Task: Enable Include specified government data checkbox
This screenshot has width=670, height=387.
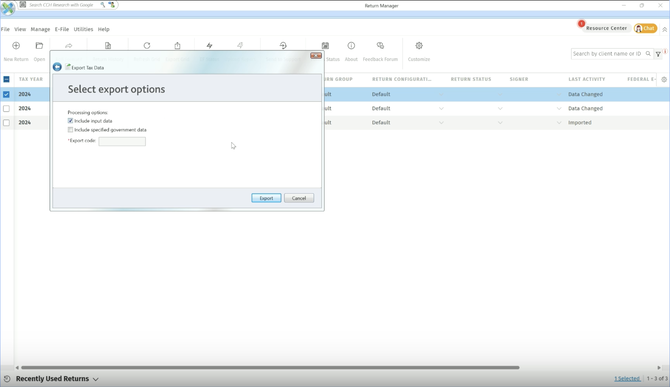Action: (x=71, y=130)
